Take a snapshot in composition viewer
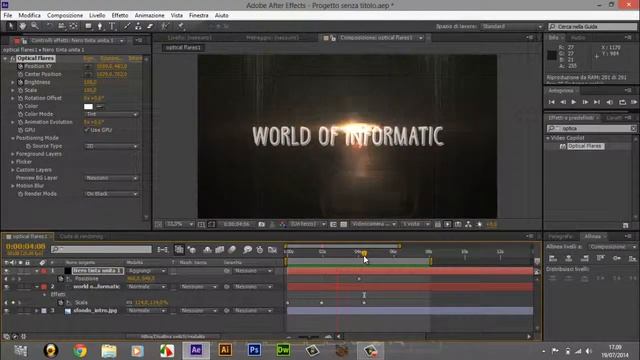The image size is (640, 360). (x=262, y=224)
